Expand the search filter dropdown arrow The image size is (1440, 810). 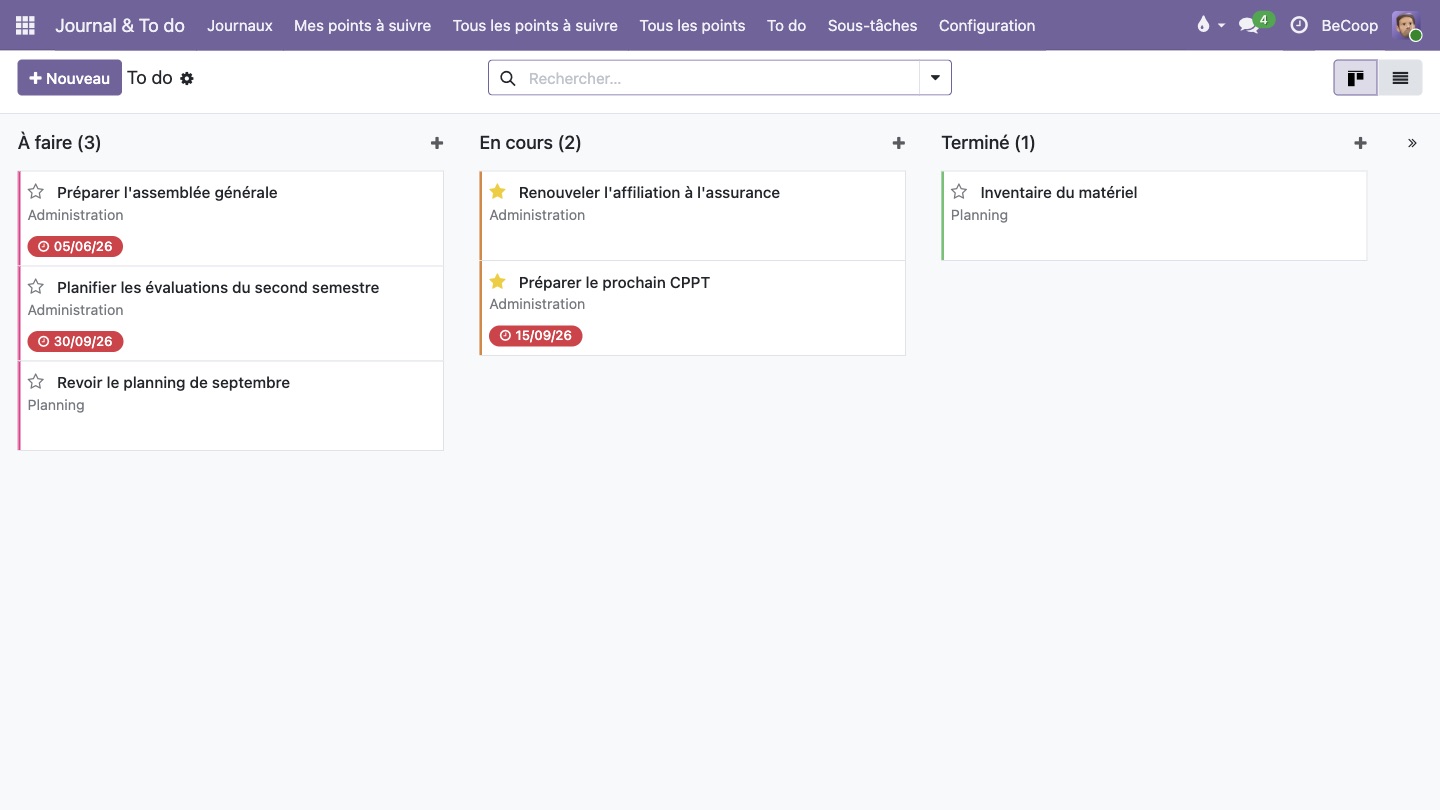[935, 78]
